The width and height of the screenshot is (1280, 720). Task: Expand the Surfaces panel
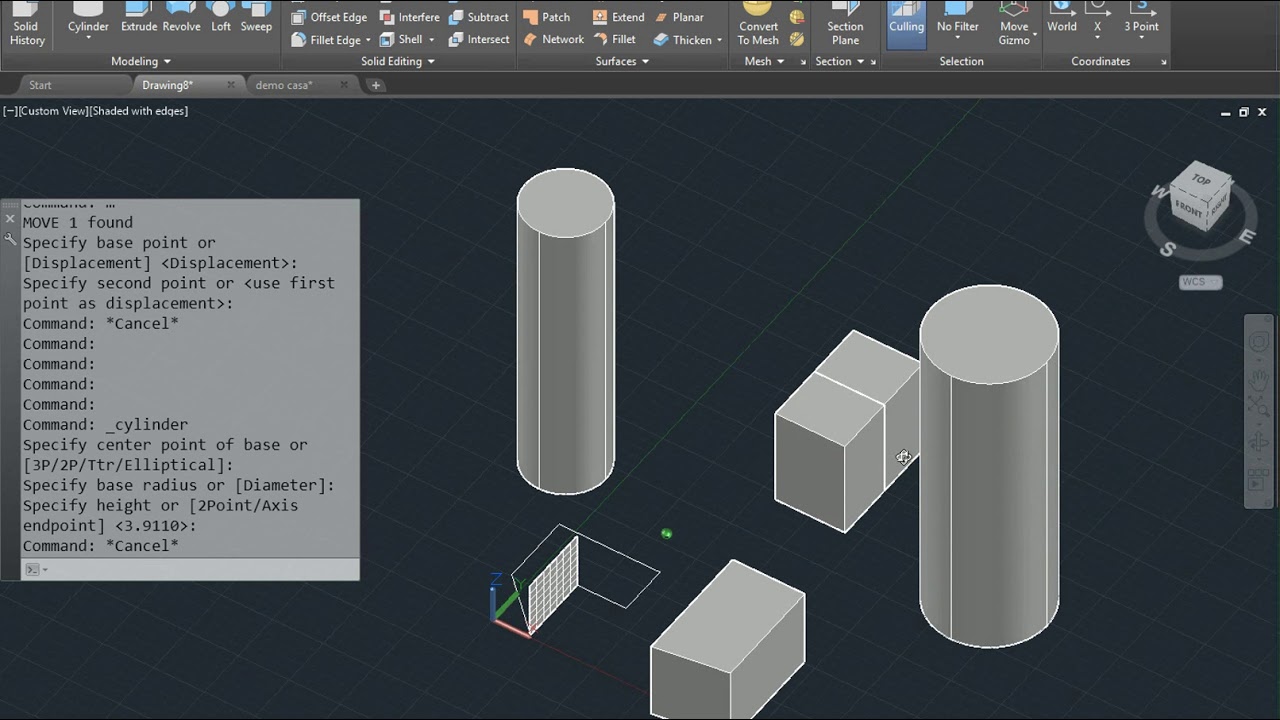tap(622, 61)
